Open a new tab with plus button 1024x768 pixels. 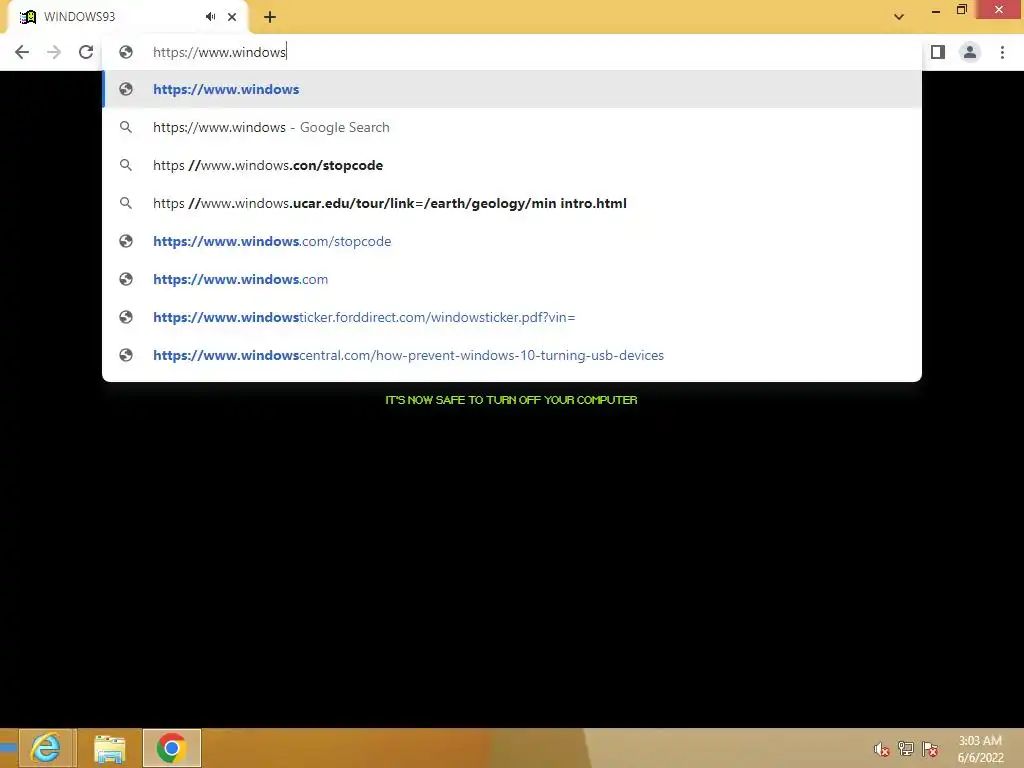(270, 17)
